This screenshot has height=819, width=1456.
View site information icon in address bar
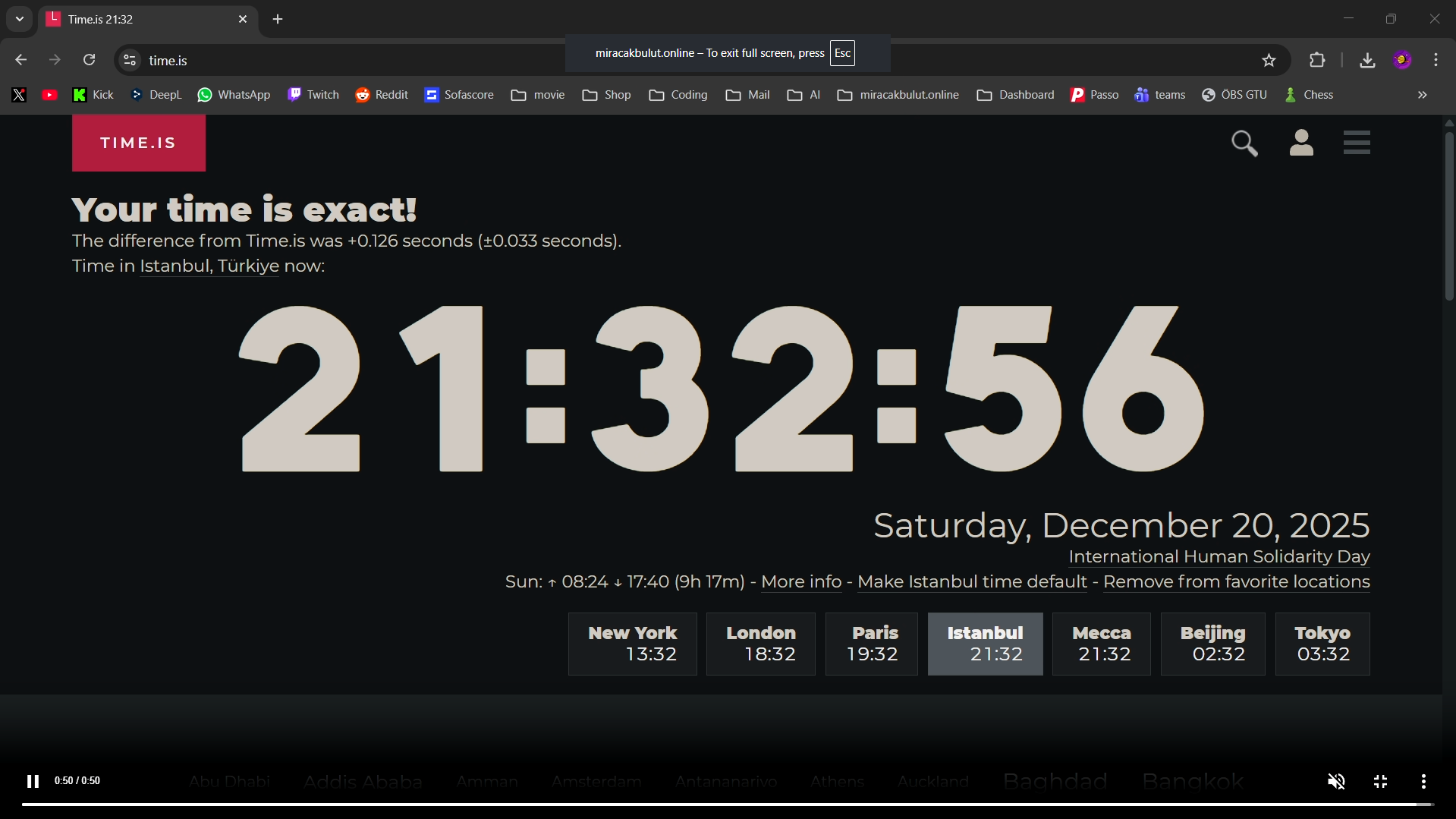coord(130,60)
